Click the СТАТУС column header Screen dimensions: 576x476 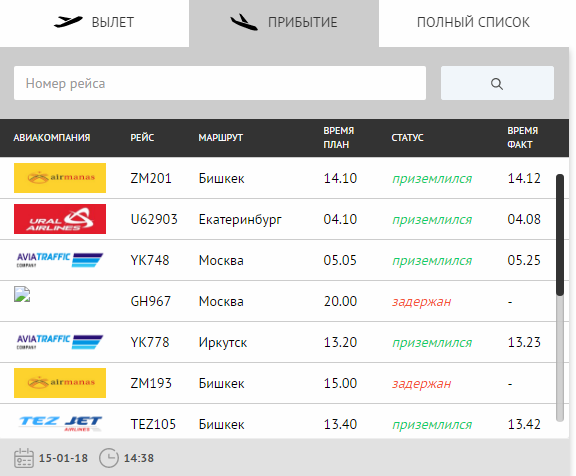click(407, 138)
